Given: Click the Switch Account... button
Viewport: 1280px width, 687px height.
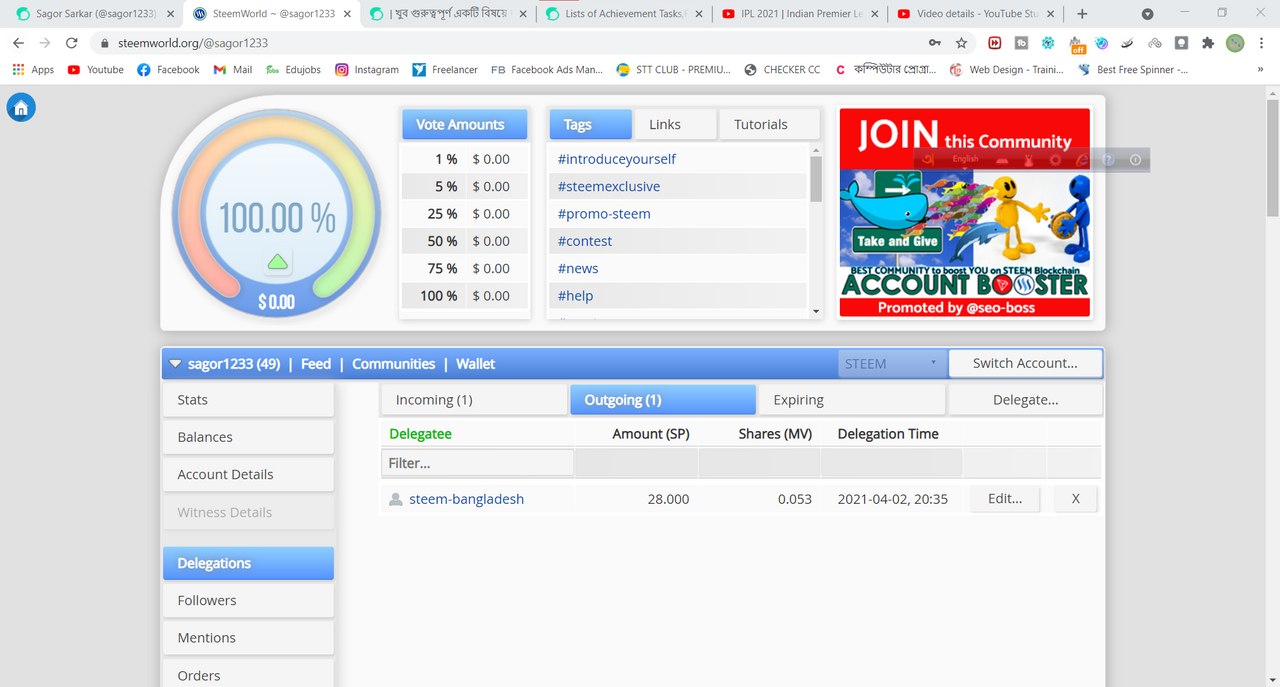Looking at the screenshot, I should (1025, 363).
